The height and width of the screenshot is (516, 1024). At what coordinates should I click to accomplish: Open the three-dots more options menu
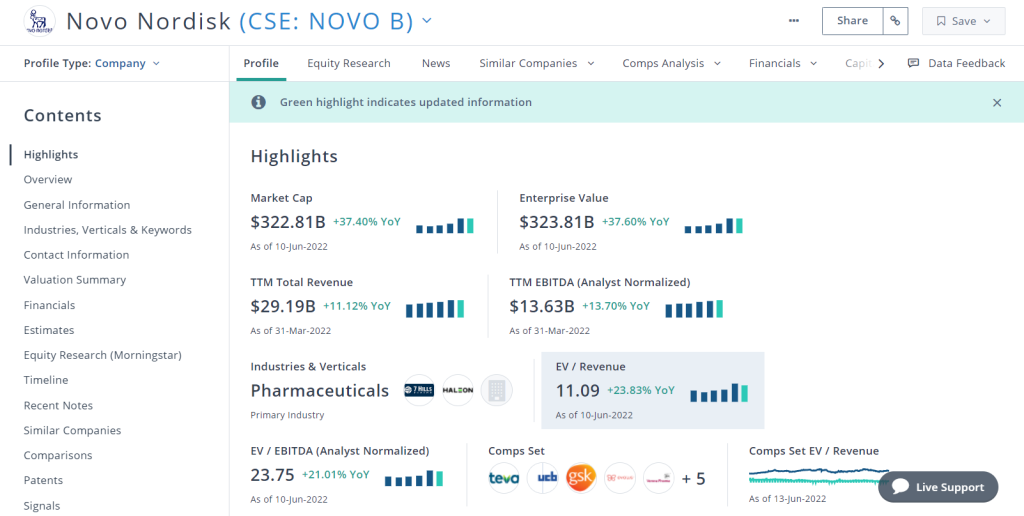793,21
